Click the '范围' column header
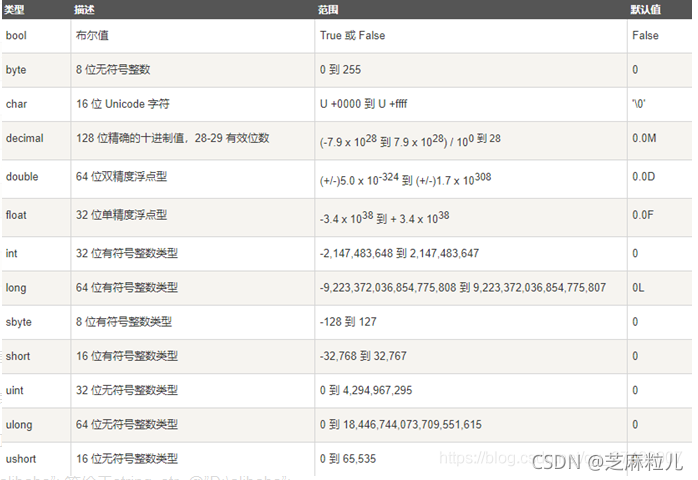The height and width of the screenshot is (480, 698). coord(328,9)
